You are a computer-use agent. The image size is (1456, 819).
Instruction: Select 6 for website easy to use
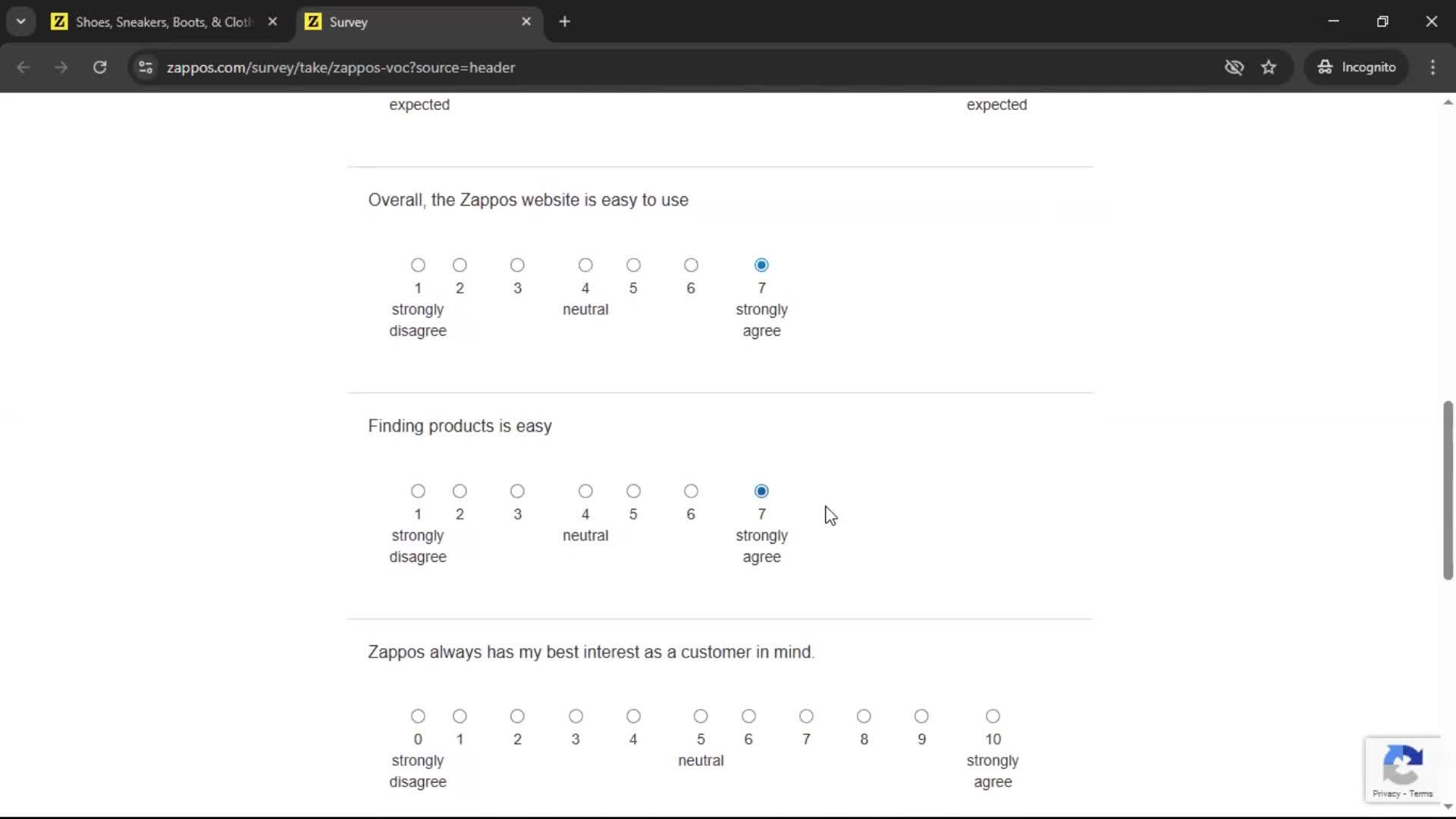click(691, 265)
